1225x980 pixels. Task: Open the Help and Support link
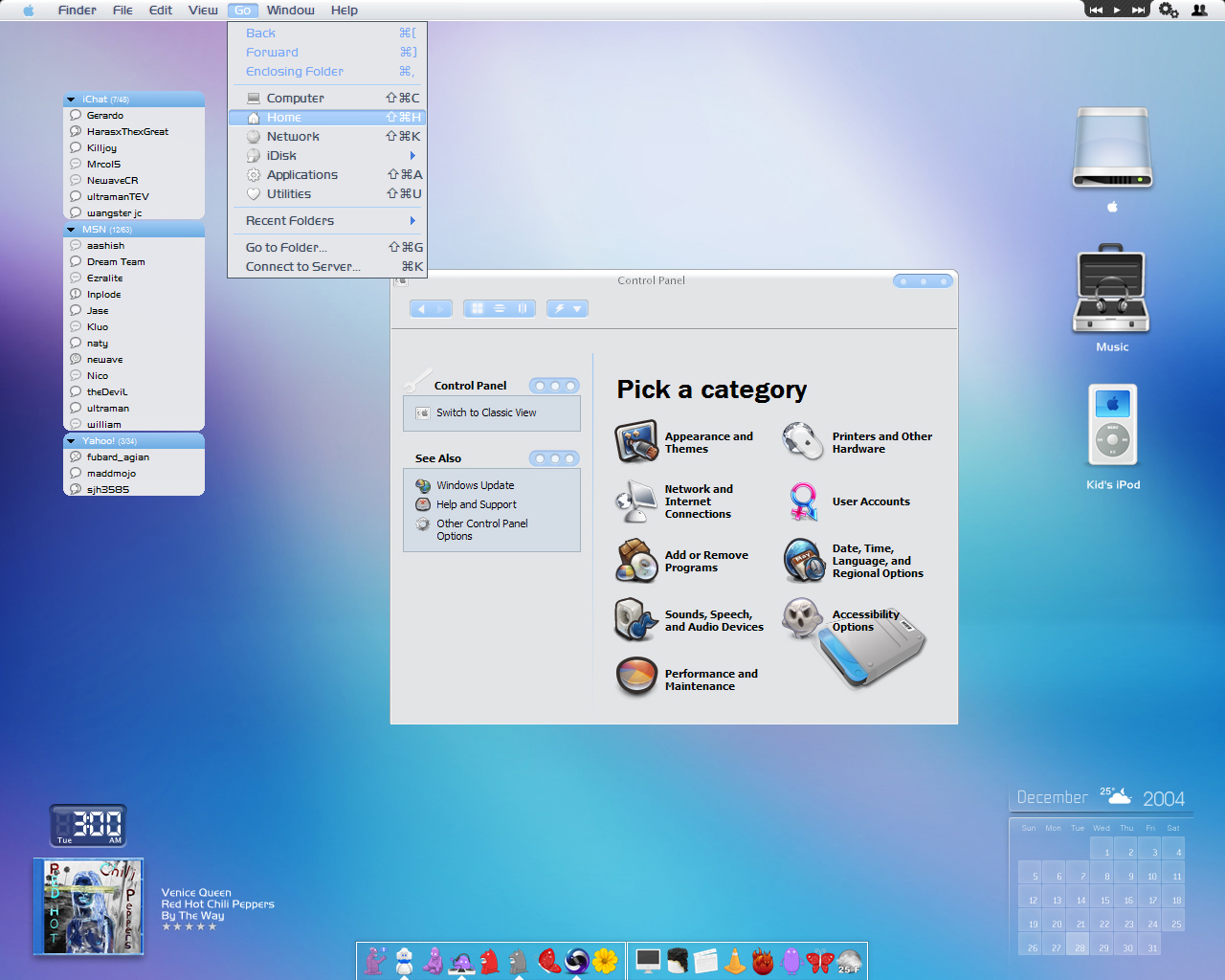click(x=477, y=504)
